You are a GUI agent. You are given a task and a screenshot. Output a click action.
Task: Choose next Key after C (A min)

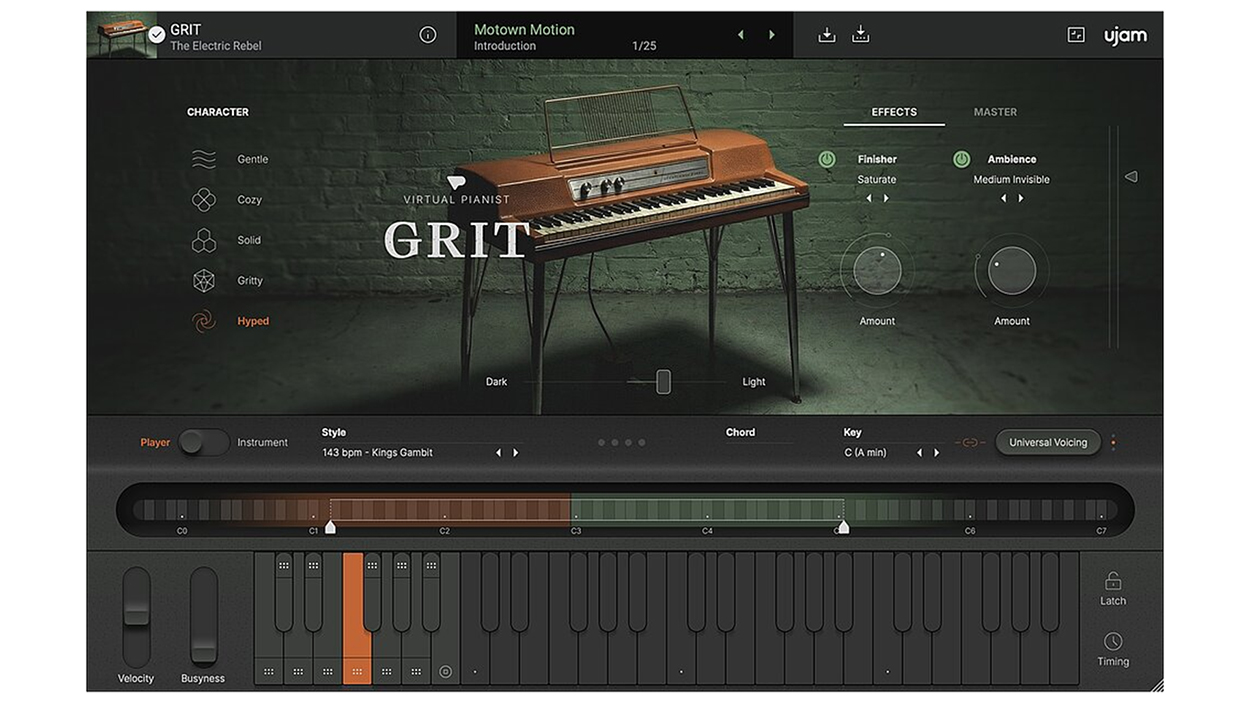pos(936,453)
